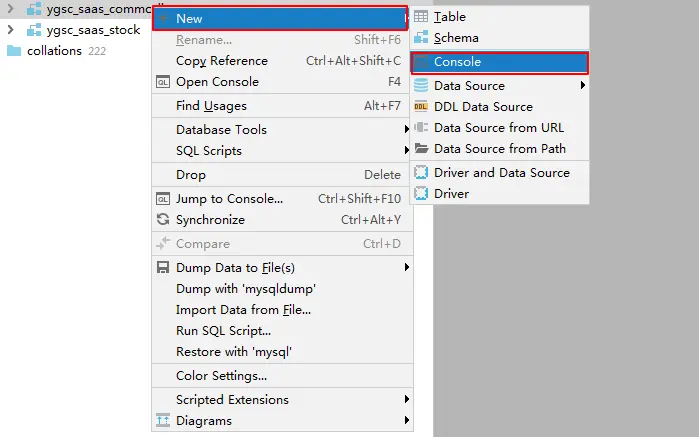
Task: Click the Table grid icon in submenu
Action: tap(421, 17)
